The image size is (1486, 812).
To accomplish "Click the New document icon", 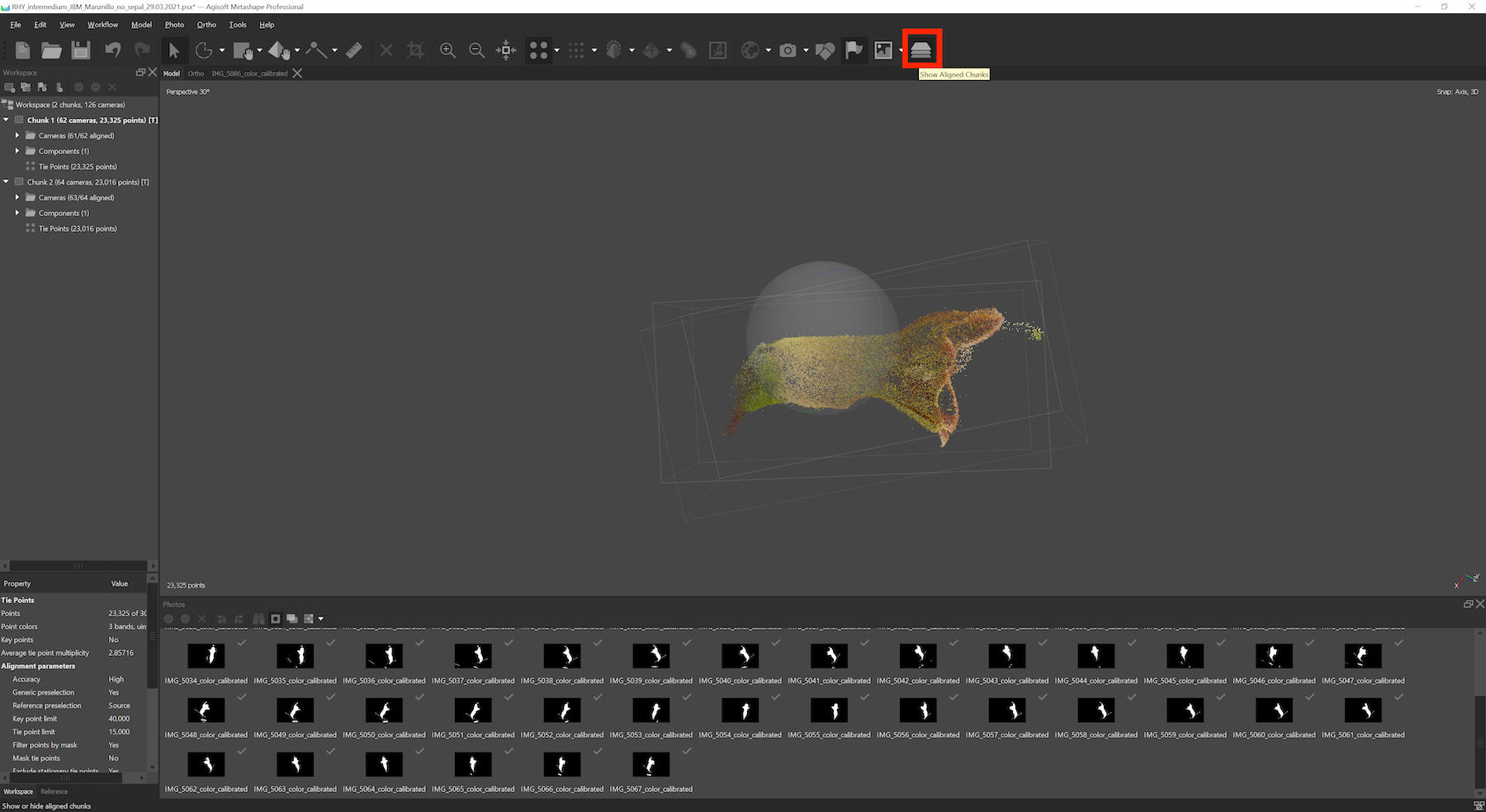I will 23,50.
